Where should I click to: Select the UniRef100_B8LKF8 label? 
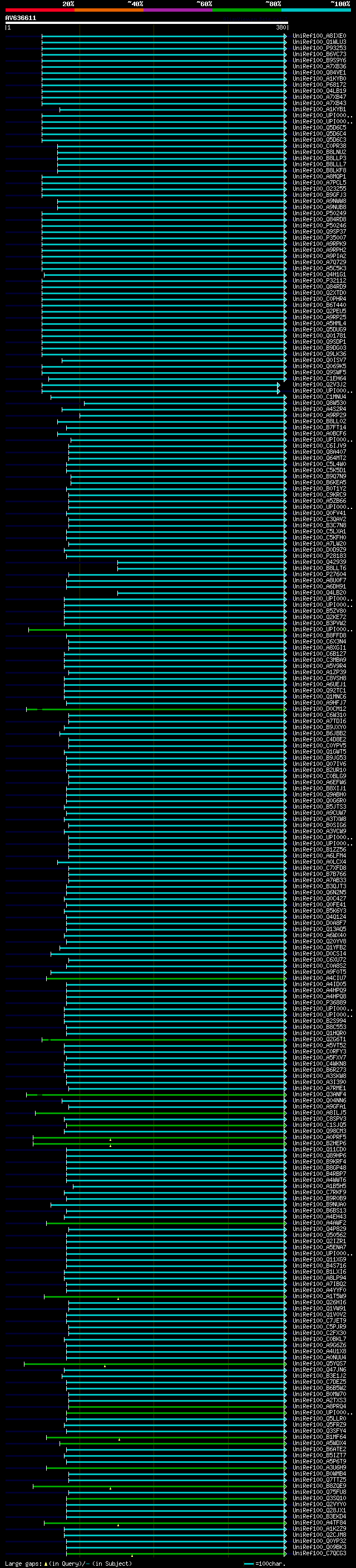pyautogui.click(x=319, y=170)
